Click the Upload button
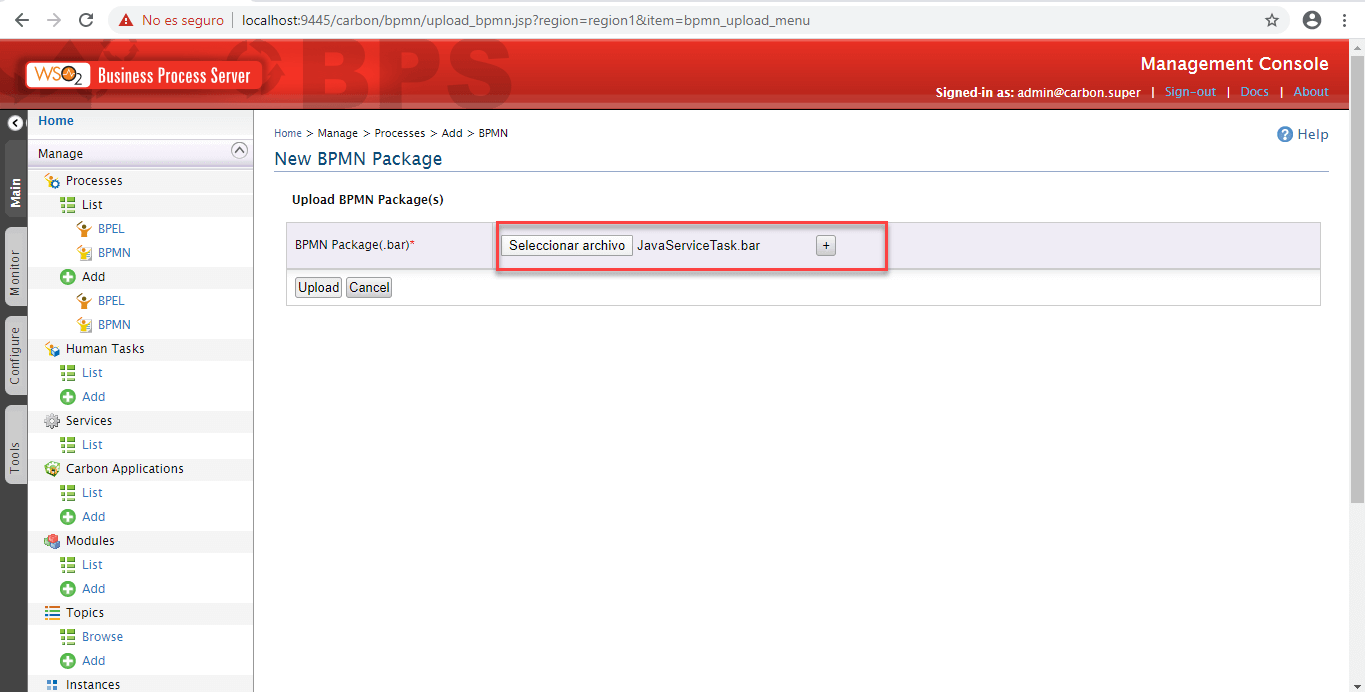 click(317, 287)
